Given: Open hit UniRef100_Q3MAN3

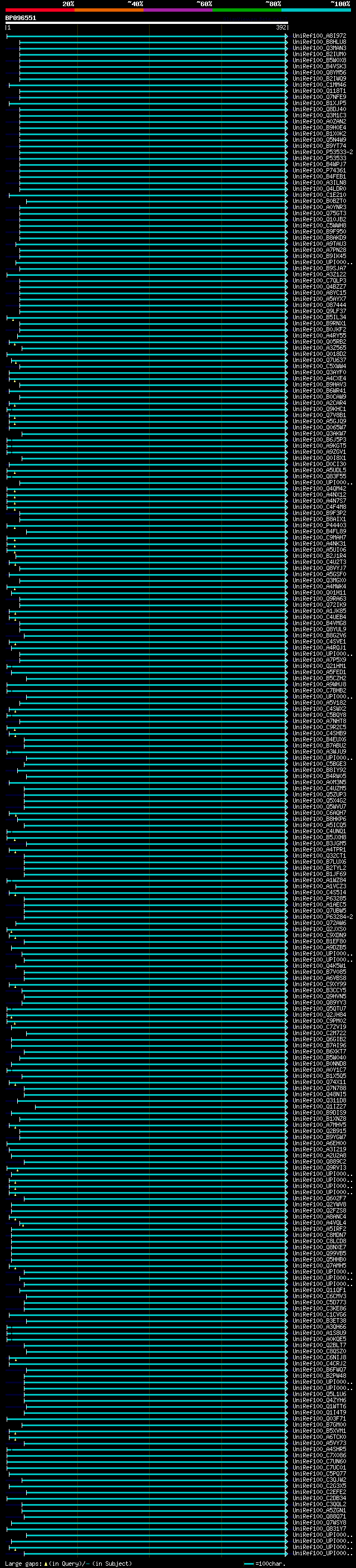Looking at the screenshot, I should (x=319, y=48).
